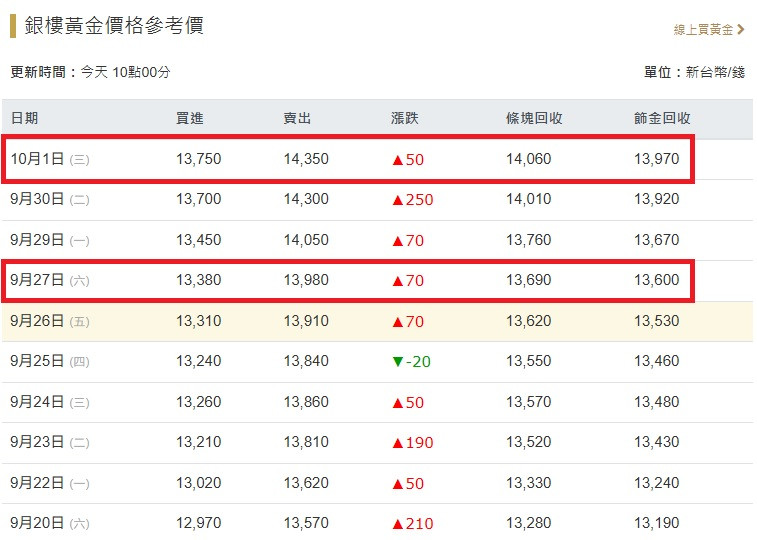Select the 9月27日 date cell
This screenshot has height=540, width=757.
(x=37, y=280)
